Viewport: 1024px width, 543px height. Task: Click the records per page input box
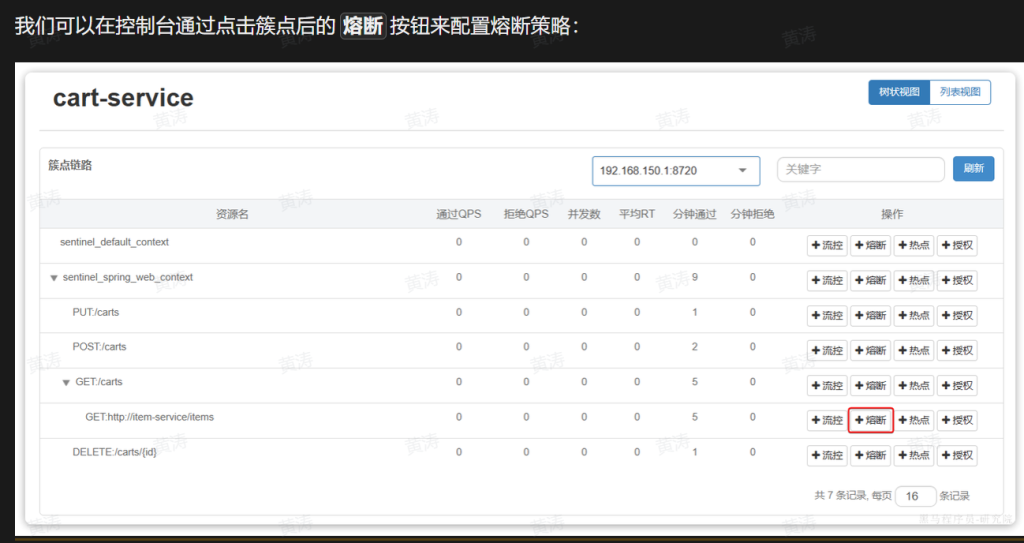pyautogui.click(x=915, y=496)
